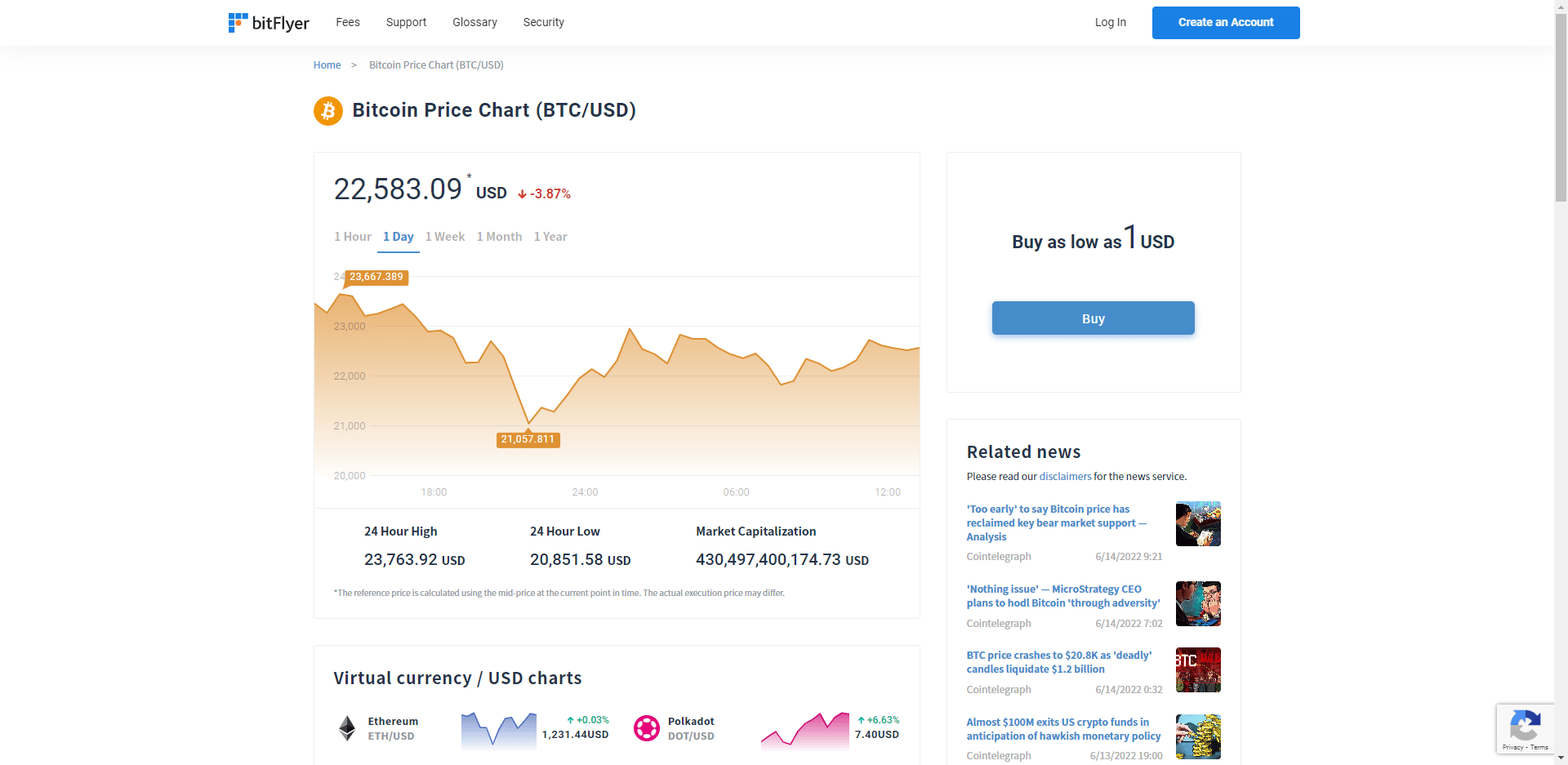The width and height of the screenshot is (1568, 765).
Task: View the 1 Year price history
Action: (550, 236)
